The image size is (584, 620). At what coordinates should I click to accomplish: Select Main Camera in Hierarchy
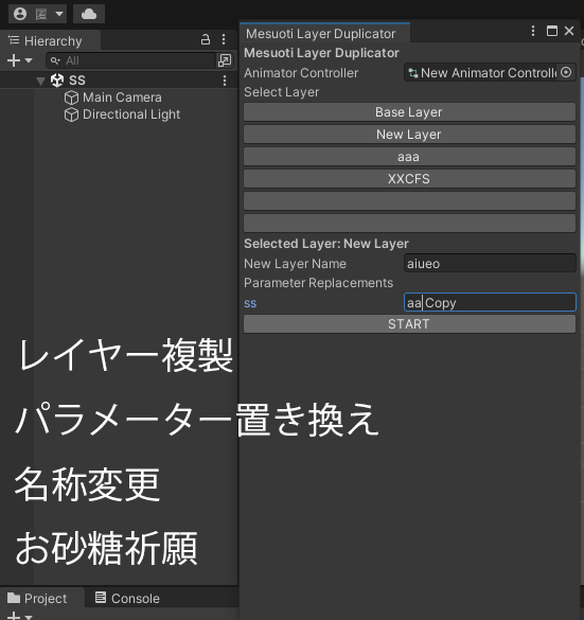122,98
